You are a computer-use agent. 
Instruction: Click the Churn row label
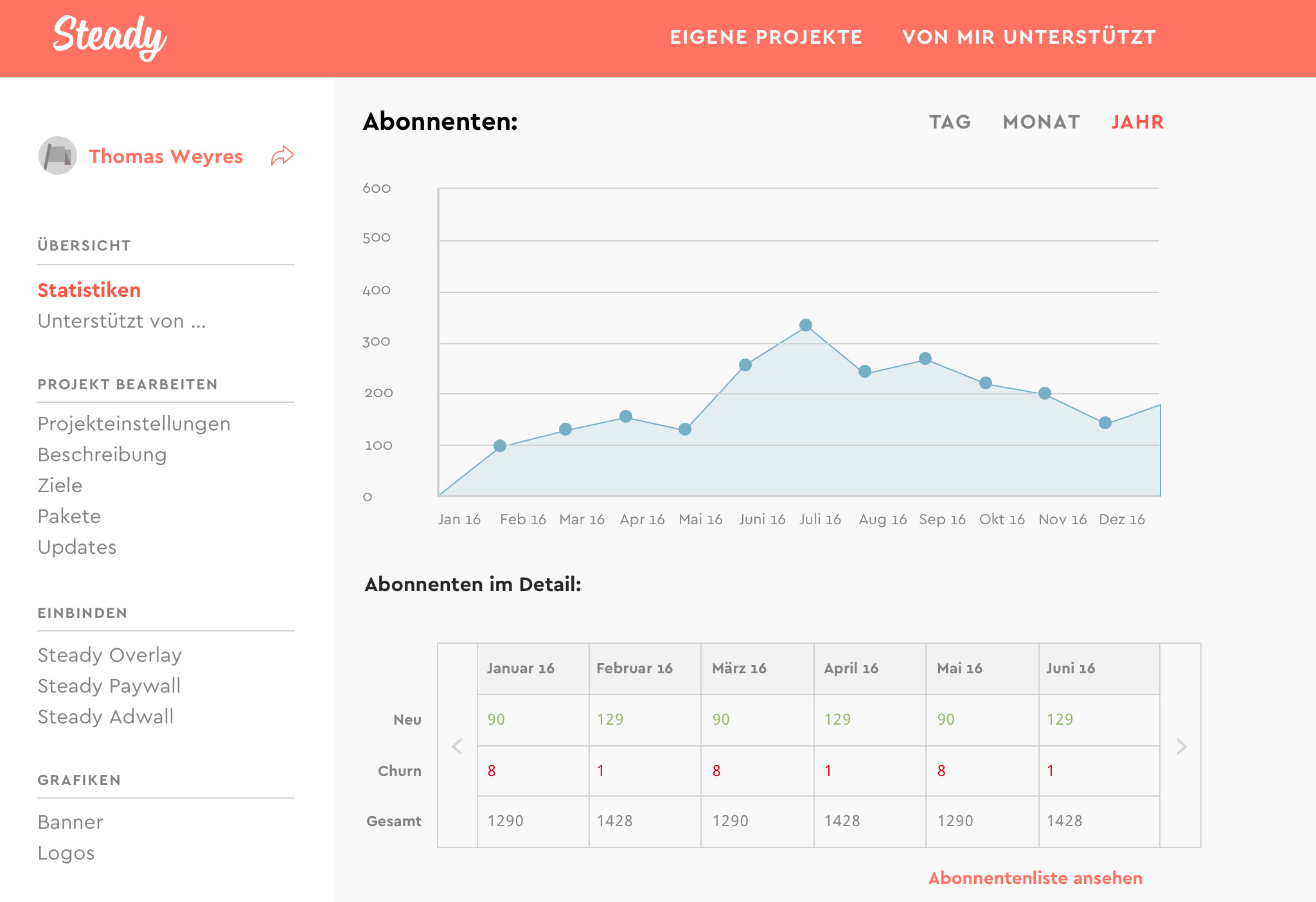tap(400, 771)
